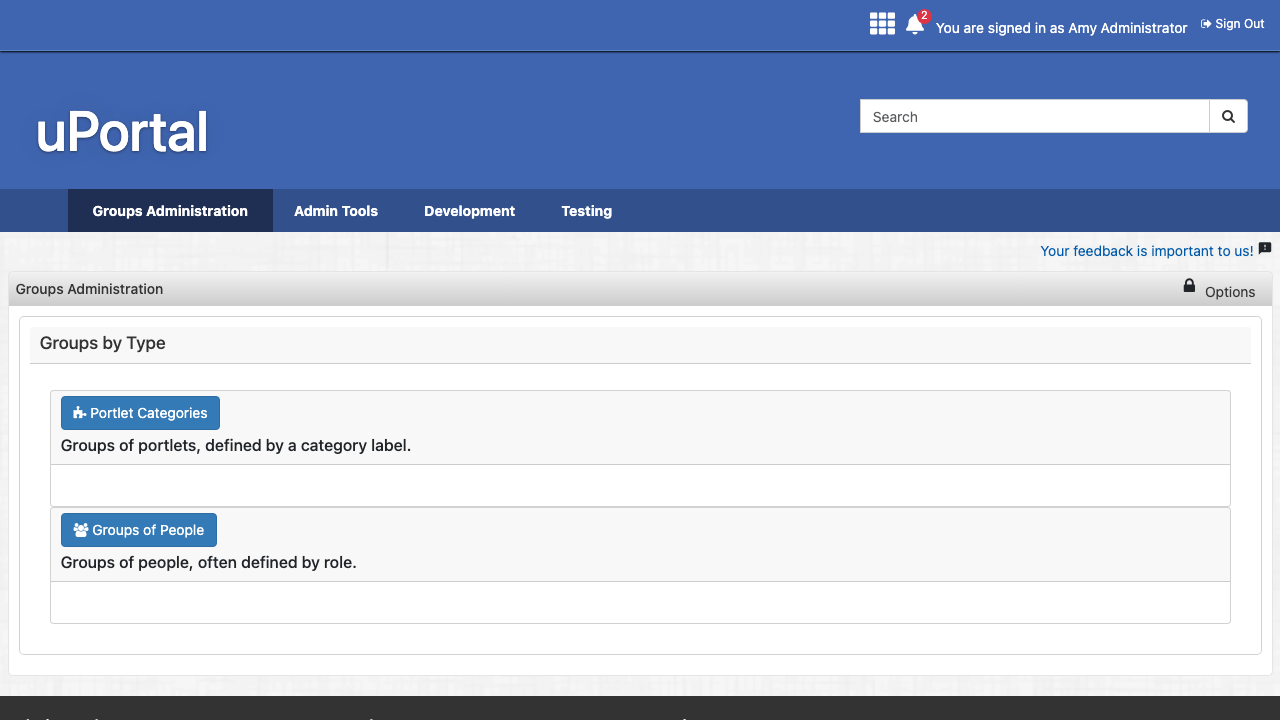
Task: Open the app launcher grid icon
Action: click(882, 24)
